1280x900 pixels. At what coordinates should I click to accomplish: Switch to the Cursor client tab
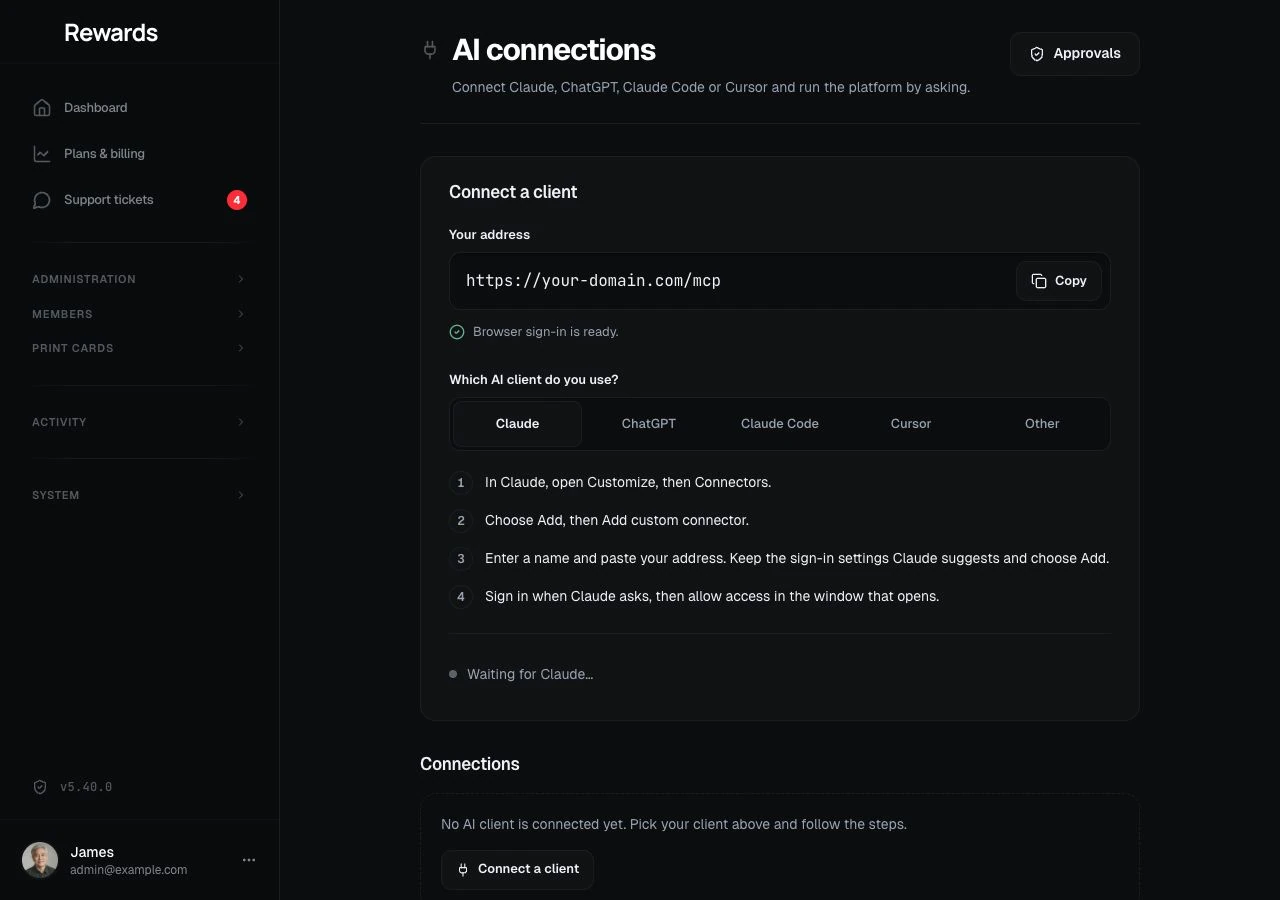click(x=911, y=424)
